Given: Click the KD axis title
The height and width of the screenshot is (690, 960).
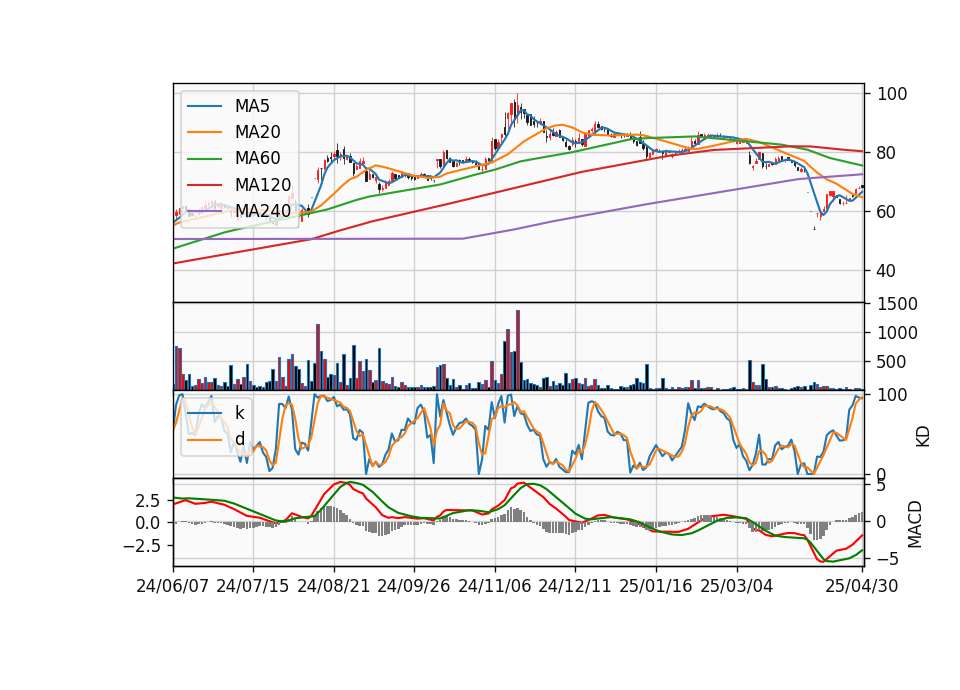Looking at the screenshot, I should [x=922, y=436].
